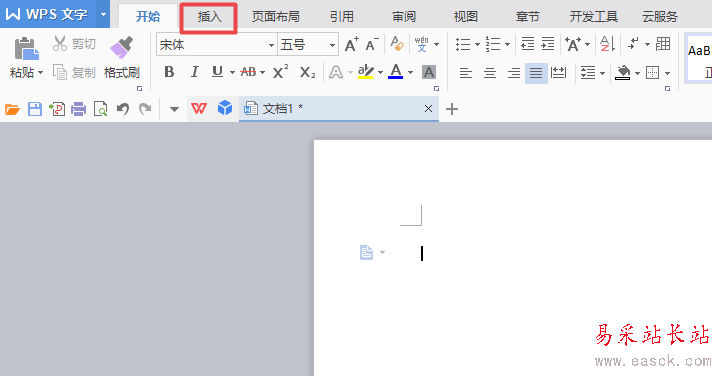Click the print icon
This screenshot has width=712, height=376.
pyautogui.click(x=79, y=109)
